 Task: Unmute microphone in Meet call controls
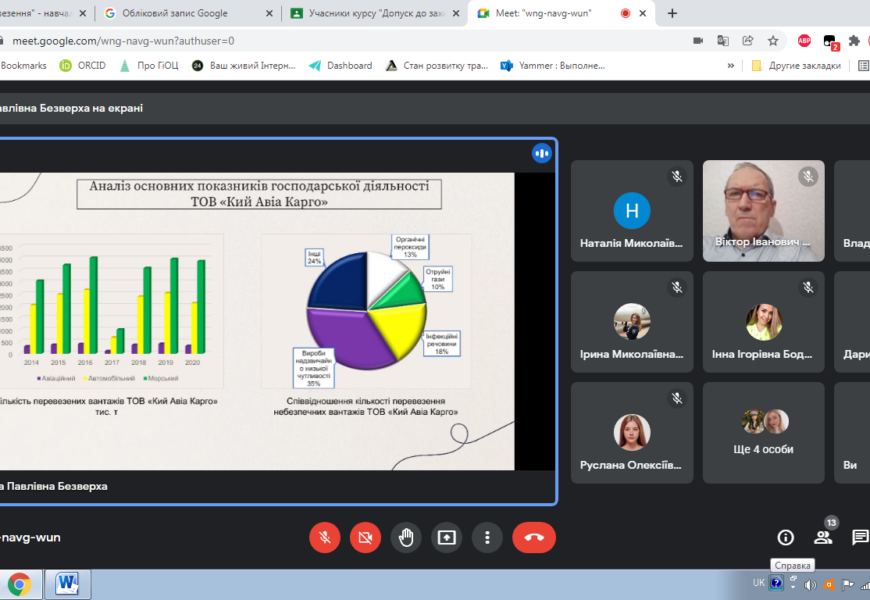(324, 537)
